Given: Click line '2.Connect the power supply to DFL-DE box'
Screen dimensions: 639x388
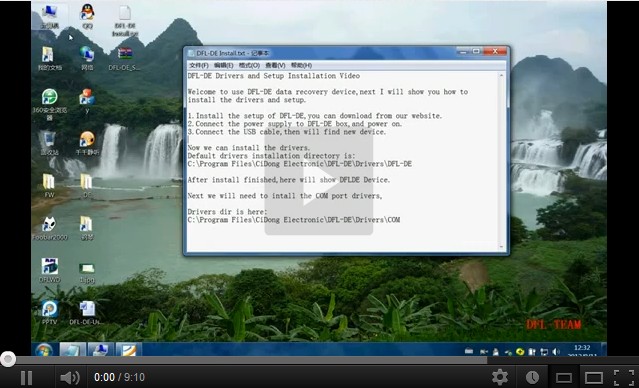Looking at the screenshot, I should [x=295, y=123].
